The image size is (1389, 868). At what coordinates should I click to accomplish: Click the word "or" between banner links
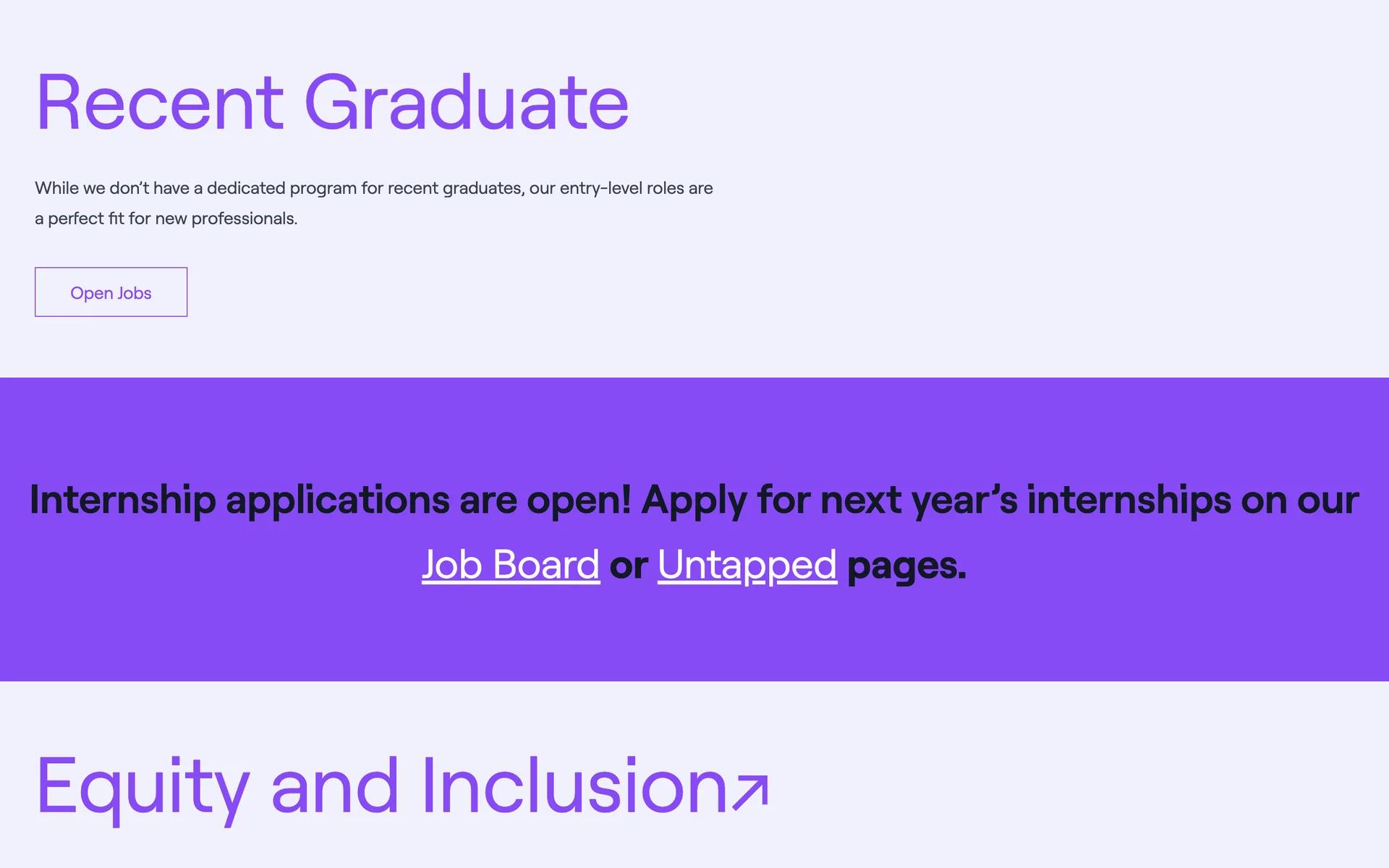(x=629, y=565)
